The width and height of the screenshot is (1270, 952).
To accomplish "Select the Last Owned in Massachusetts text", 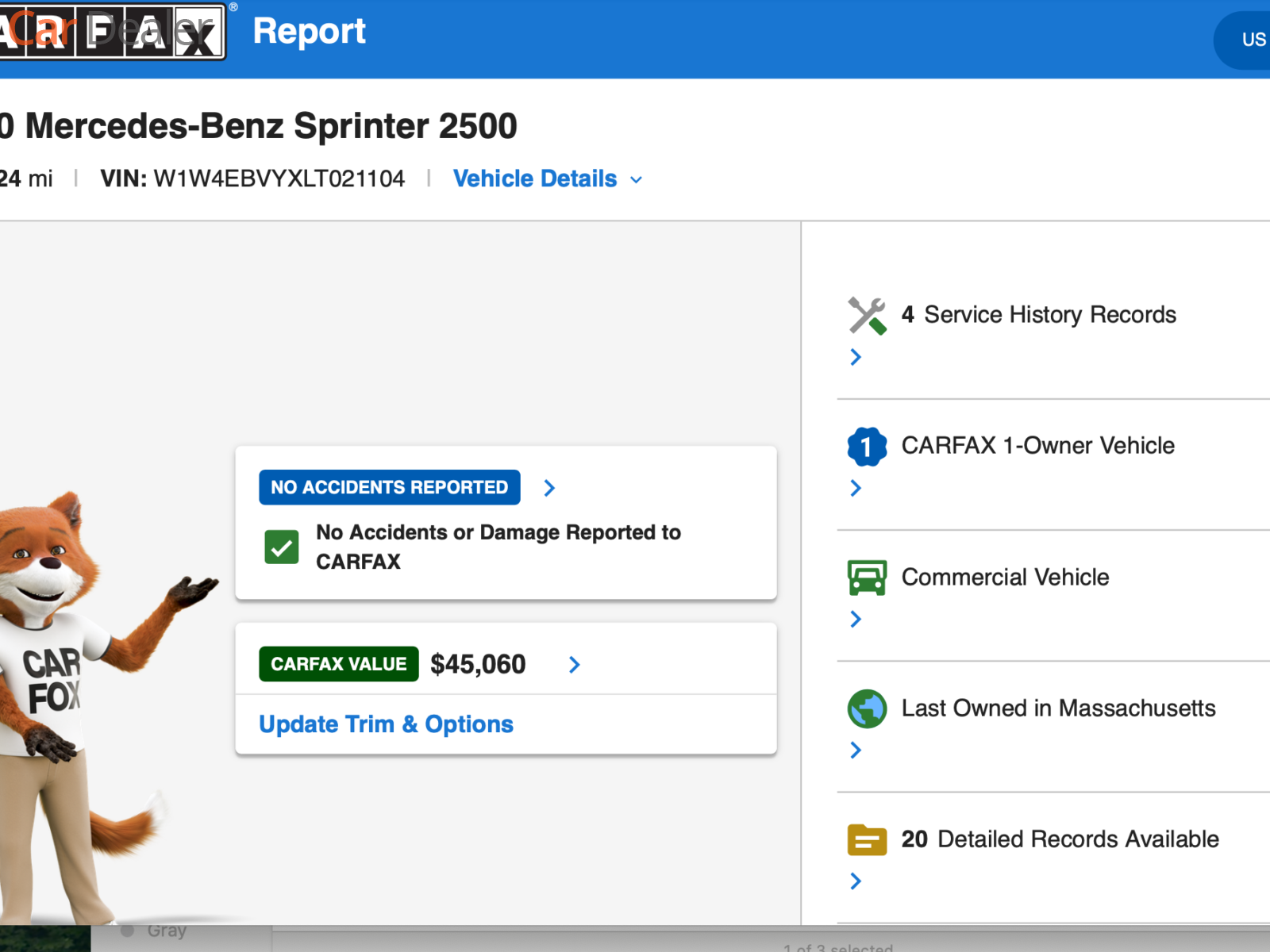I will tap(1059, 708).
